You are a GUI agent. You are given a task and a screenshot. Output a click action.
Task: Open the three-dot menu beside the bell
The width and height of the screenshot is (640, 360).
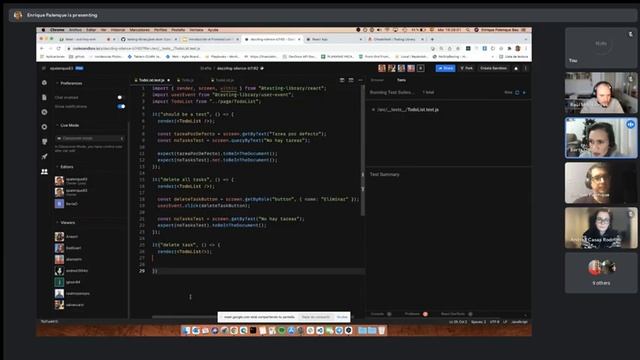[525, 68]
